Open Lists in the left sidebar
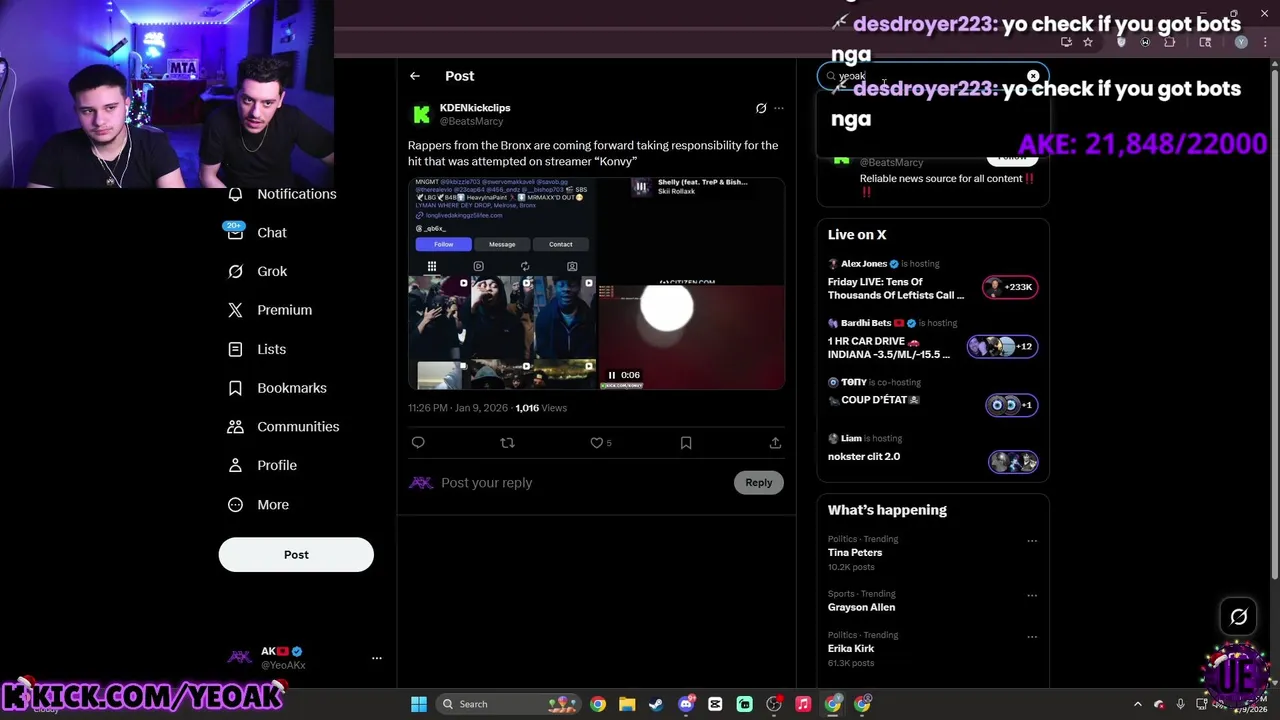The height and width of the screenshot is (720, 1280). click(x=257, y=349)
